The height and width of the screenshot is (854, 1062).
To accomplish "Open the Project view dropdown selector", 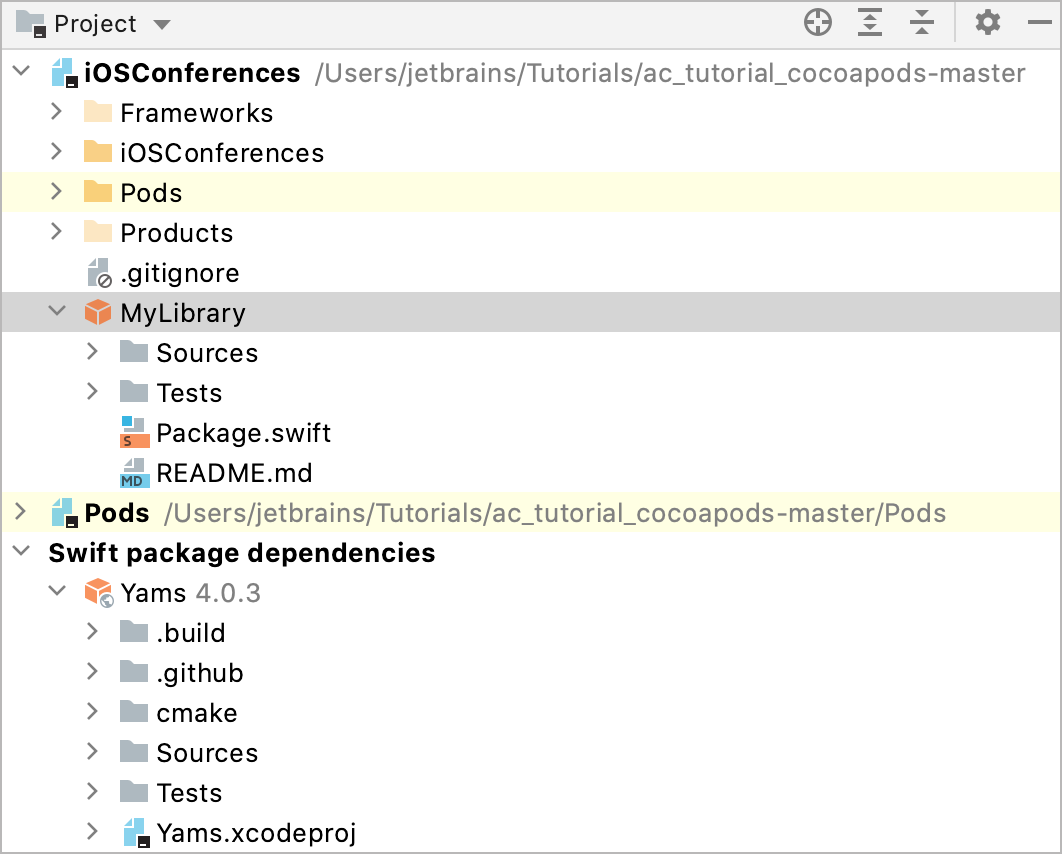I will [x=163, y=24].
